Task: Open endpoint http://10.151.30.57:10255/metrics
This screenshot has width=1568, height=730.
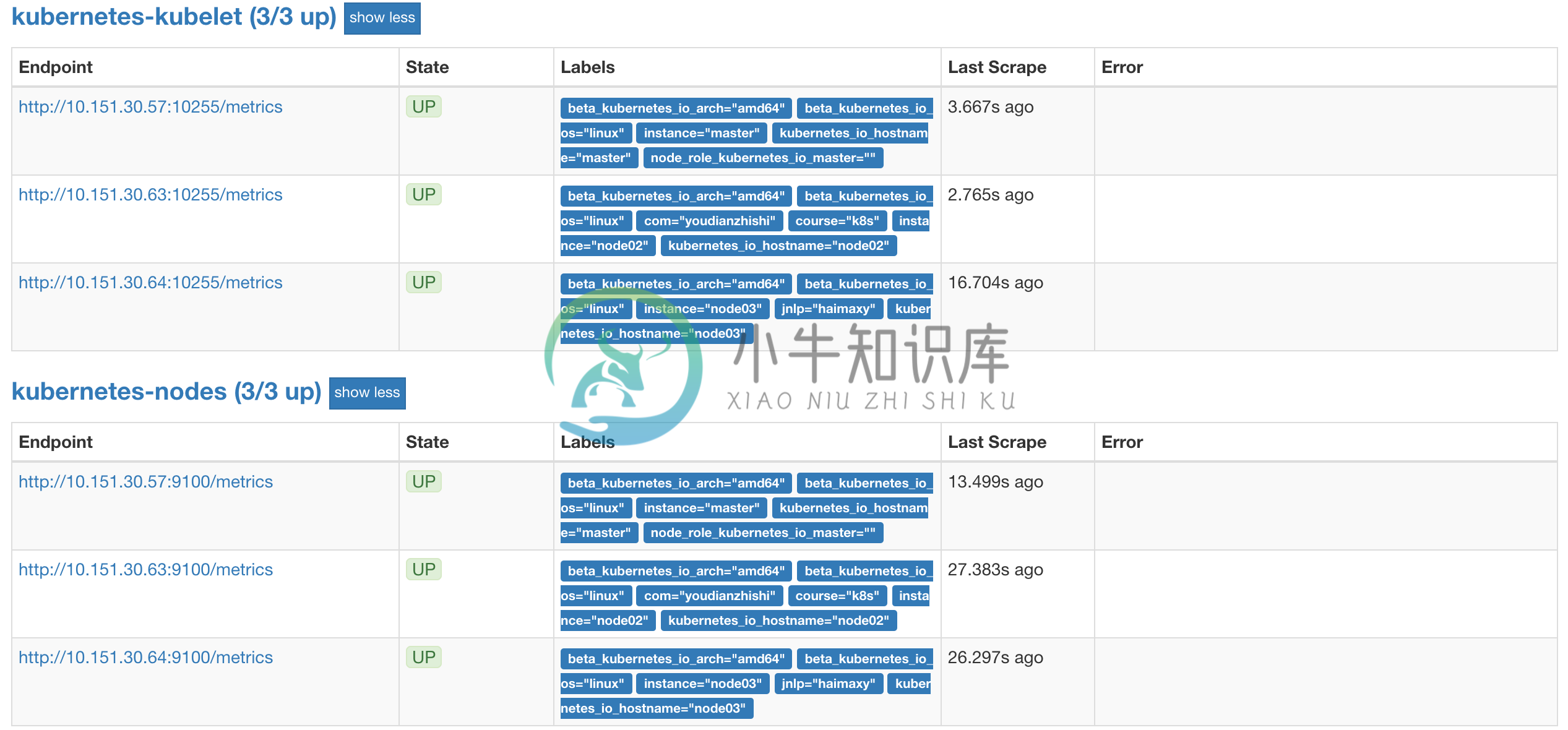Action: click(150, 107)
